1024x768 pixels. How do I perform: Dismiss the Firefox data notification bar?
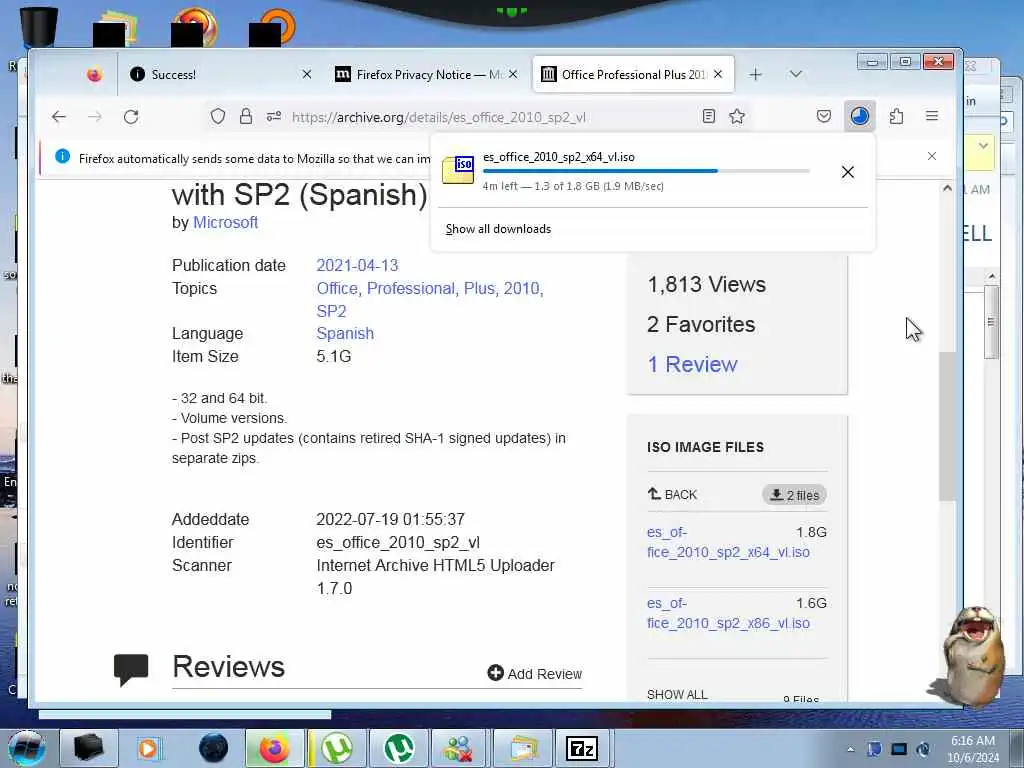pos(932,156)
